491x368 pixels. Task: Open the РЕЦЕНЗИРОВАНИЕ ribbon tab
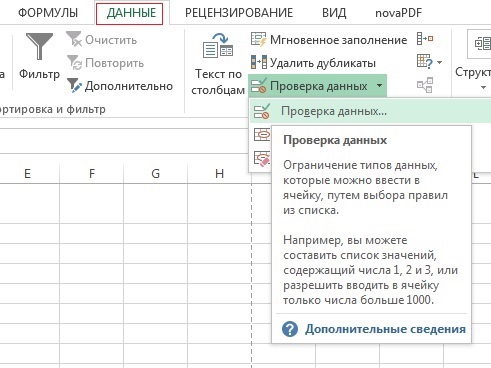[x=239, y=13]
